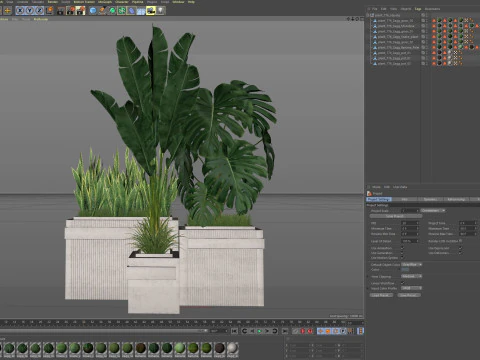Open the Render menu
Viewport: 480px width, 360px height.
point(53,2)
